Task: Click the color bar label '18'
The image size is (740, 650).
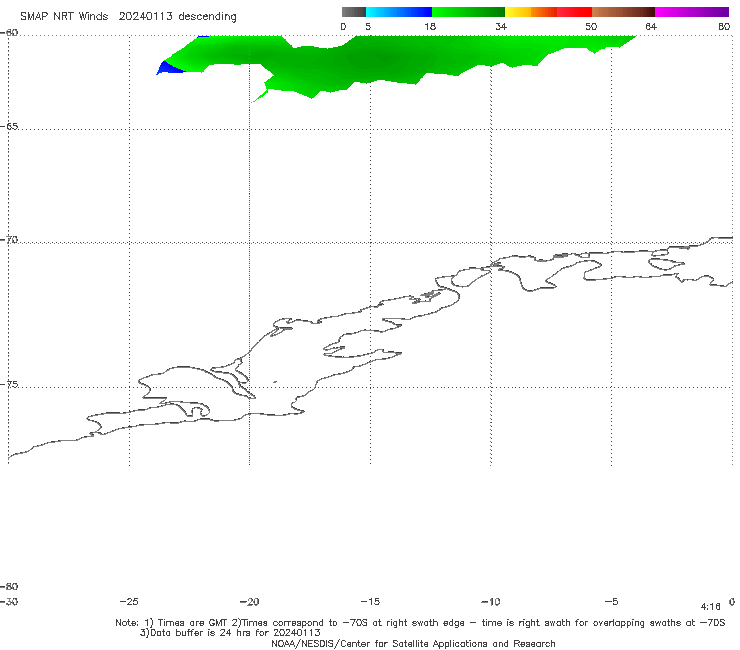Action: (430, 27)
